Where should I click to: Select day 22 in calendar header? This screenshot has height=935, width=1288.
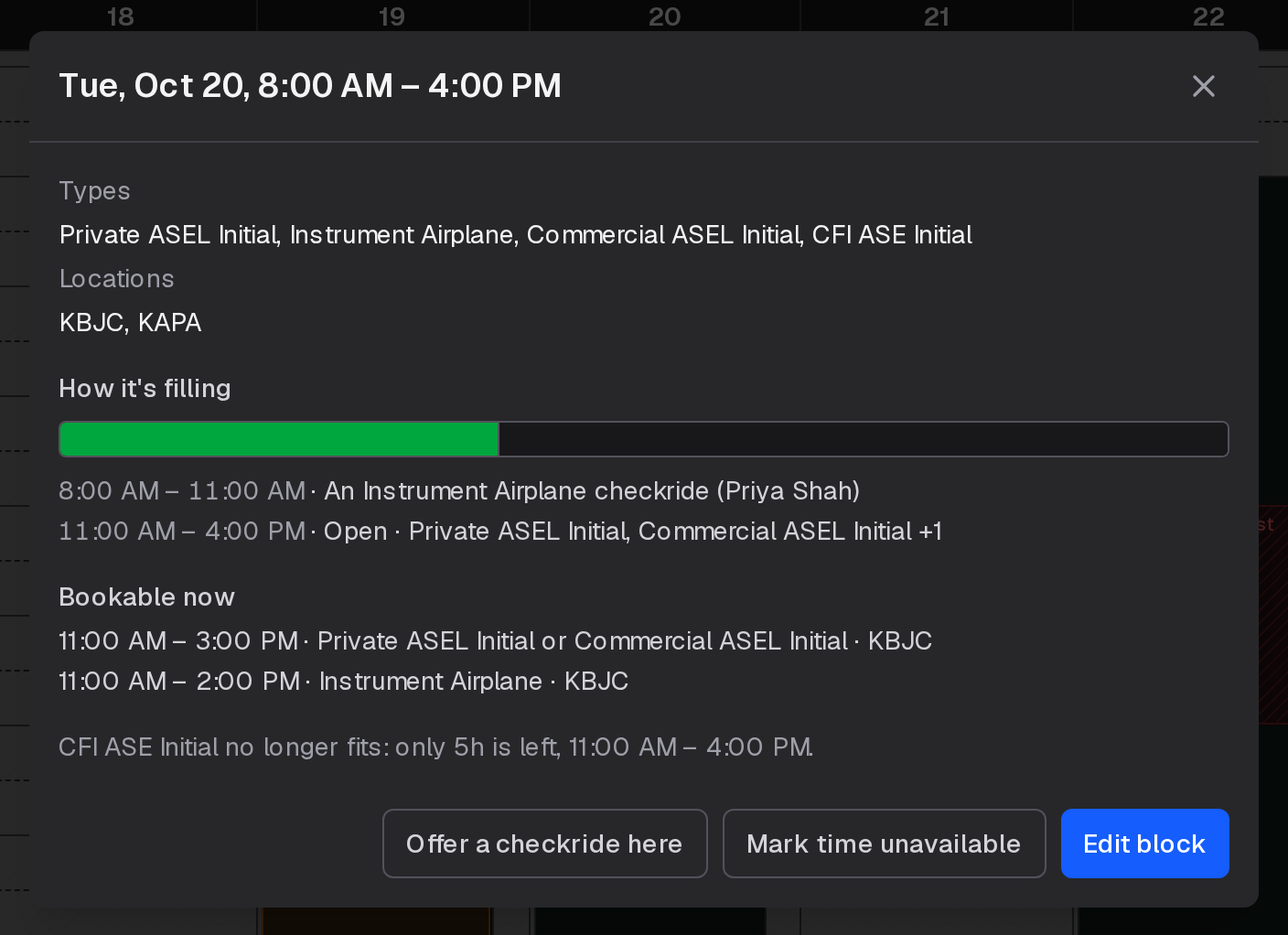pyautogui.click(x=1208, y=16)
